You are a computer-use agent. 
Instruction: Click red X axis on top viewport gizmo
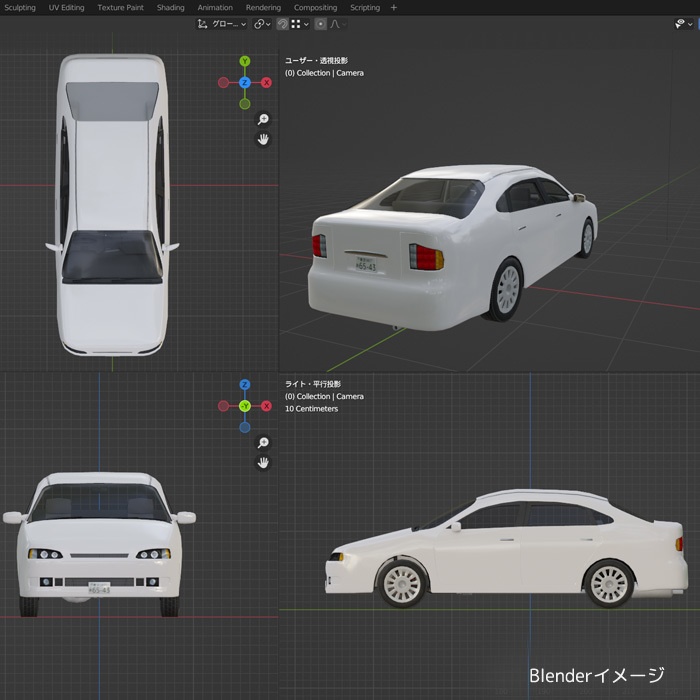(x=267, y=82)
